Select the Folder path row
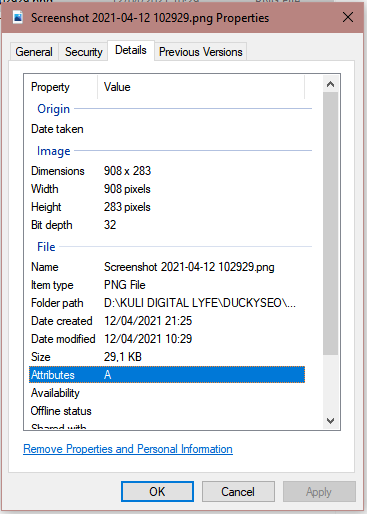Image resolution: width=367 pixels, height=514 pixels. (167, 303)
